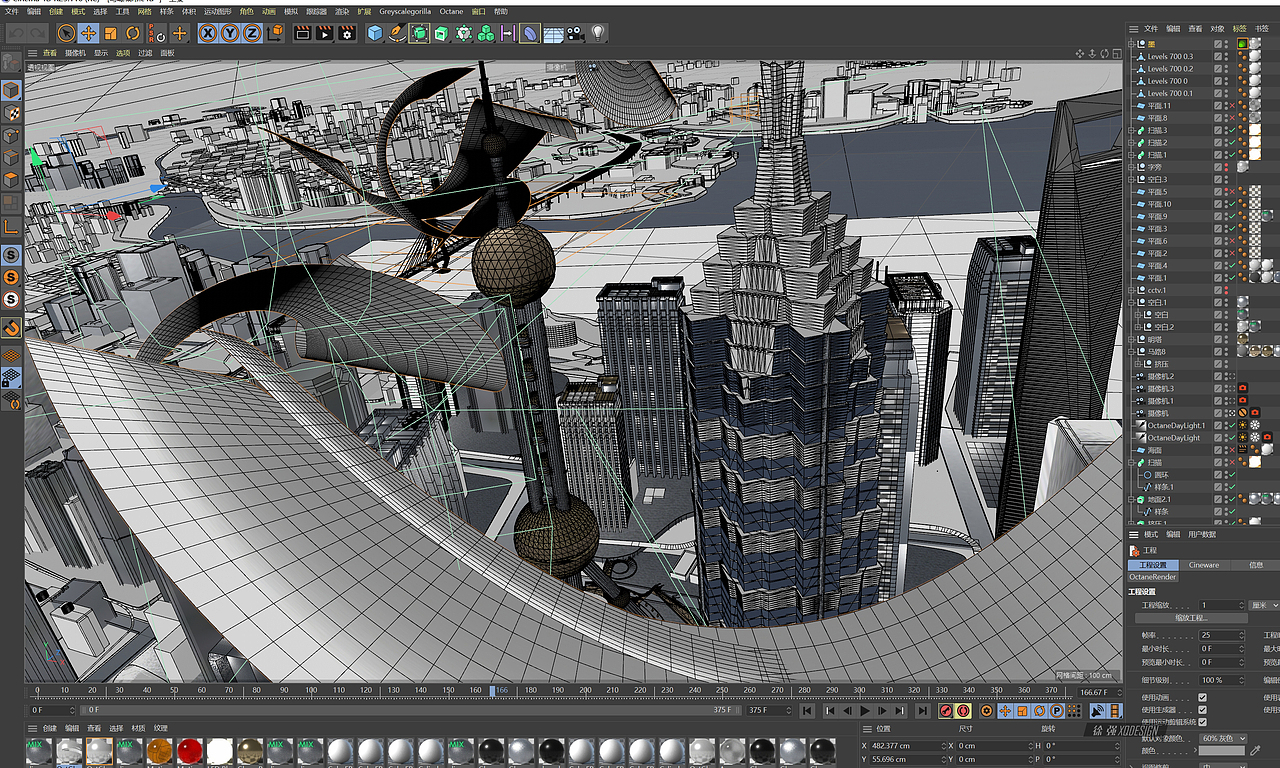The height and width of the screenshot is (768, 1280).
Task: Select the Scale tool in the top toolbar
Action: (110, 33)
